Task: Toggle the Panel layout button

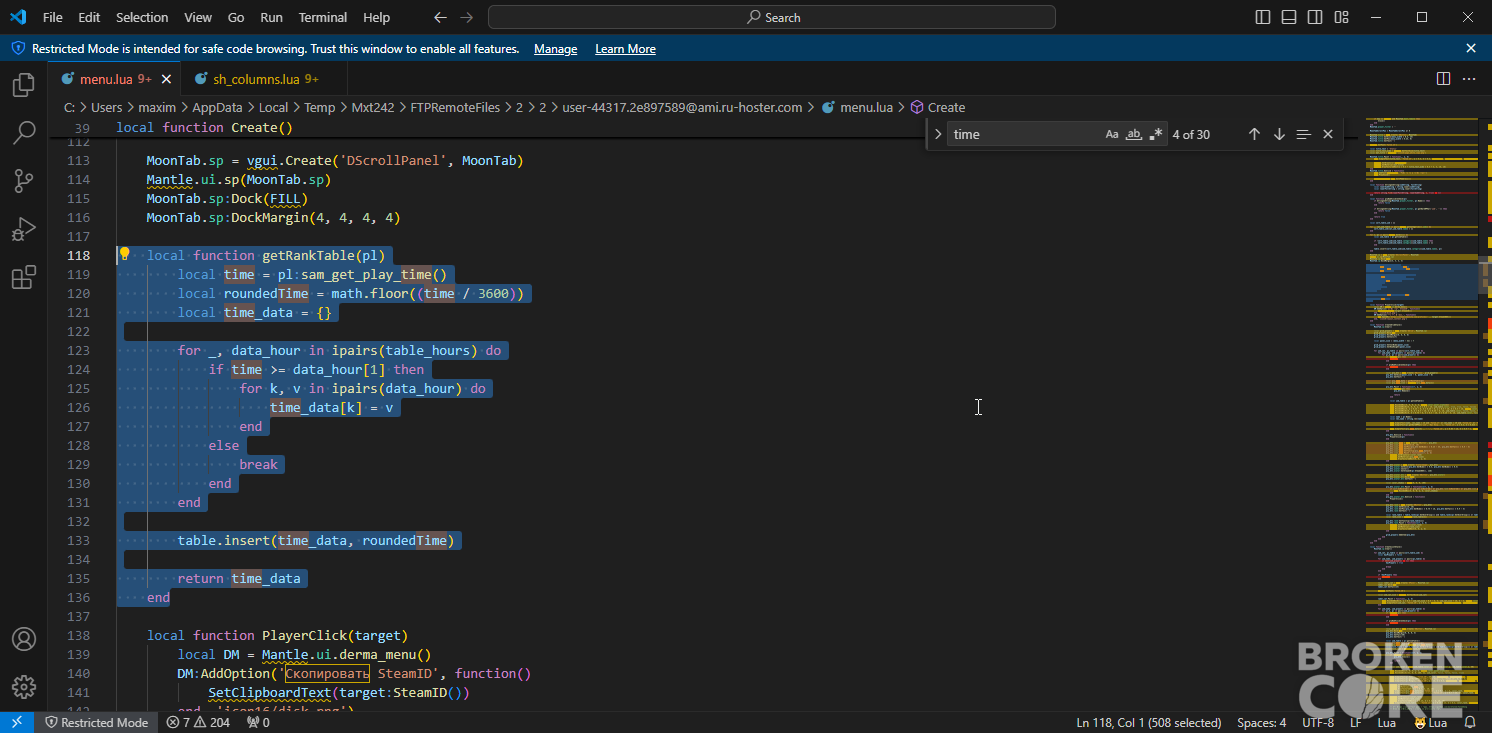Action: coord(1289,17)
